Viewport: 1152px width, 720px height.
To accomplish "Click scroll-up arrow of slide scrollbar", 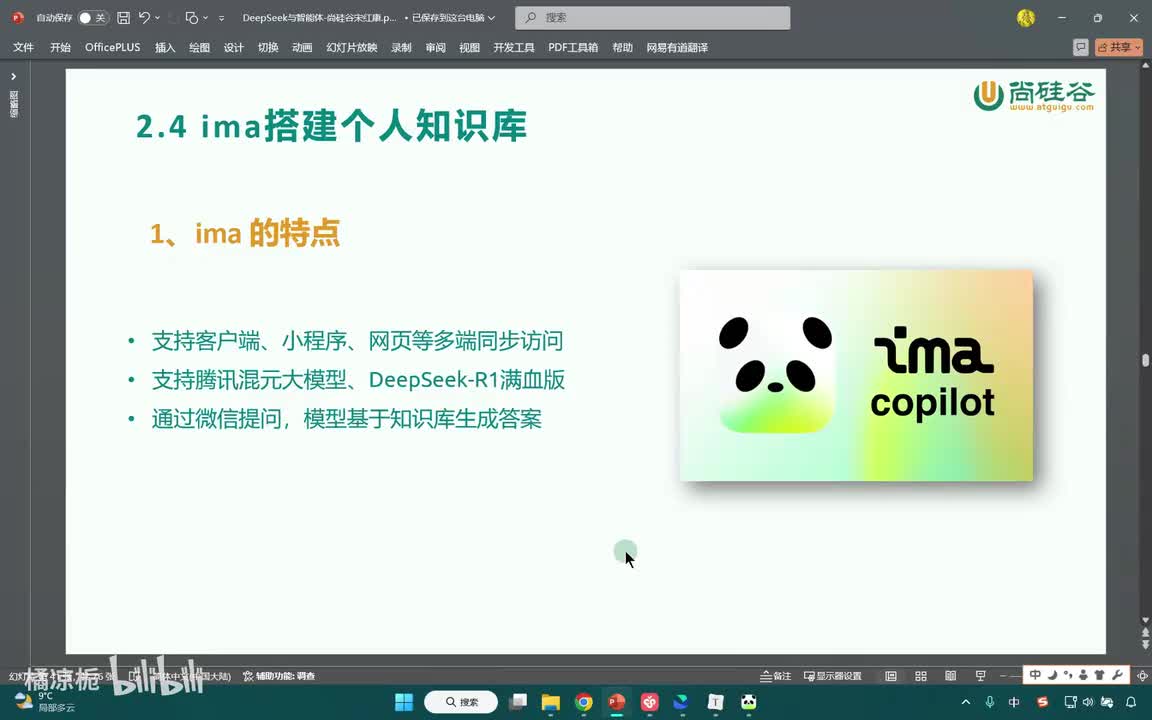I will tap(1145, 66).
